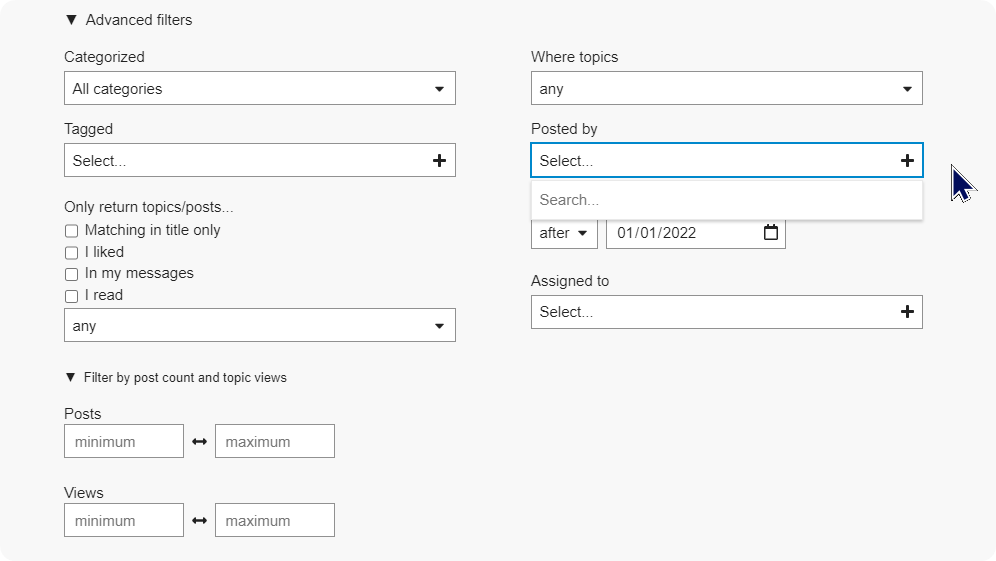Click the Only return topics/posts label
This screenshot has height=561, width=996.
pyautogui.click(x=149, y=207)
